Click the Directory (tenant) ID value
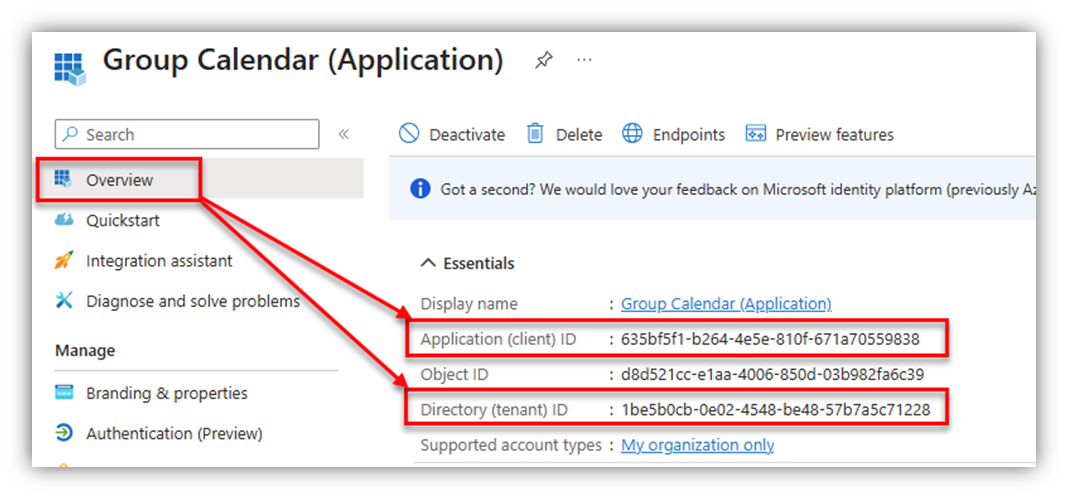This screenshot has height=499, width=1068. click(x=776, y=410)
